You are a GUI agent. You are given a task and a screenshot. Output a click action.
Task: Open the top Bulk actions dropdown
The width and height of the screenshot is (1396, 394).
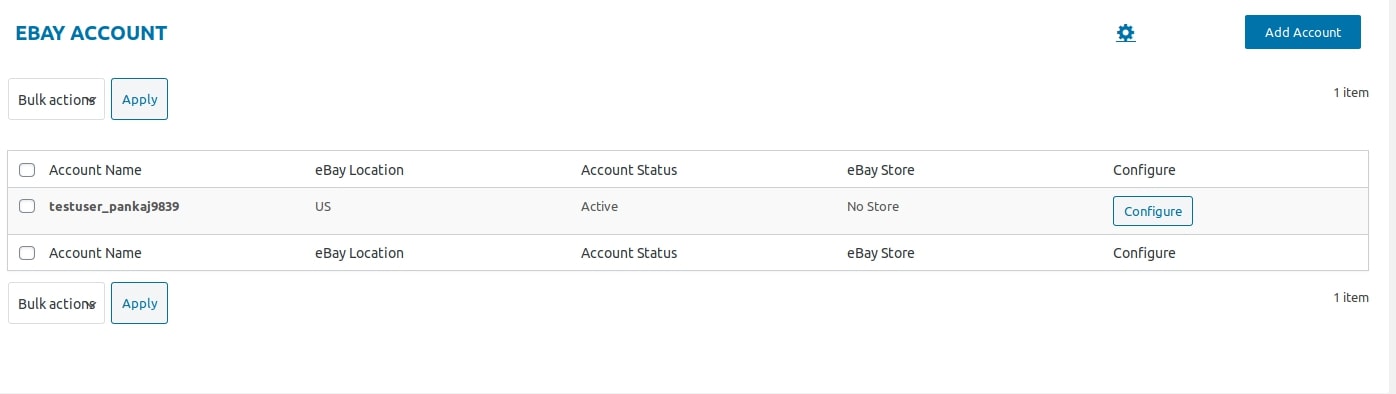point(56,99)
